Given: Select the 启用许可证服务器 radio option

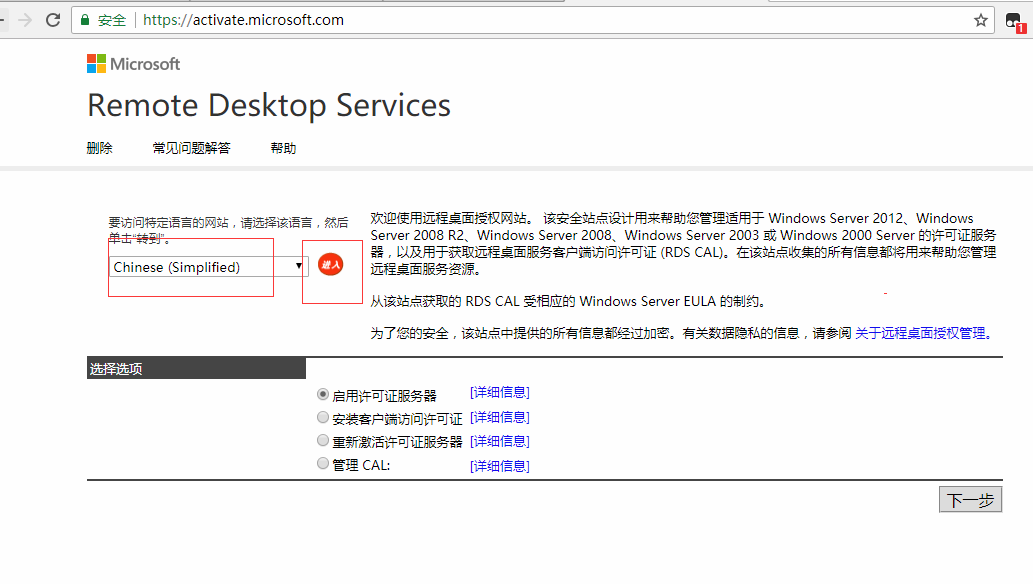Looking at the screenshot, I should pyautogui.click(x=322, y=394).
